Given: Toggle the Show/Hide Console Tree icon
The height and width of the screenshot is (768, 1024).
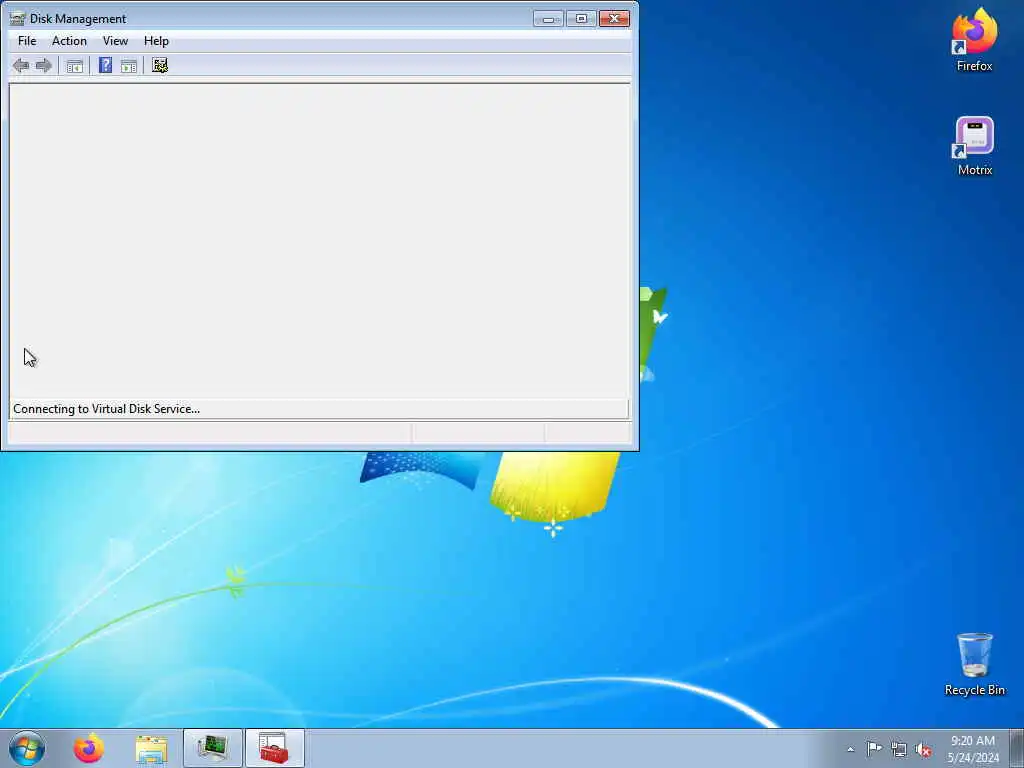Looking at the screenshot, I should pos(74,65).
